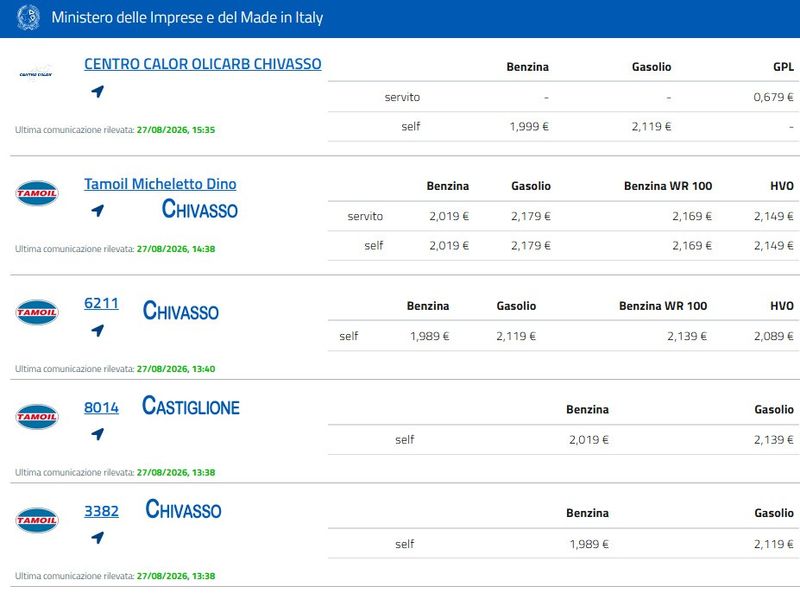The height and width of the screenshot is (593, 800).
Task: Click Tamoil logo beside station 8014
Action: [x=37, y=416]
